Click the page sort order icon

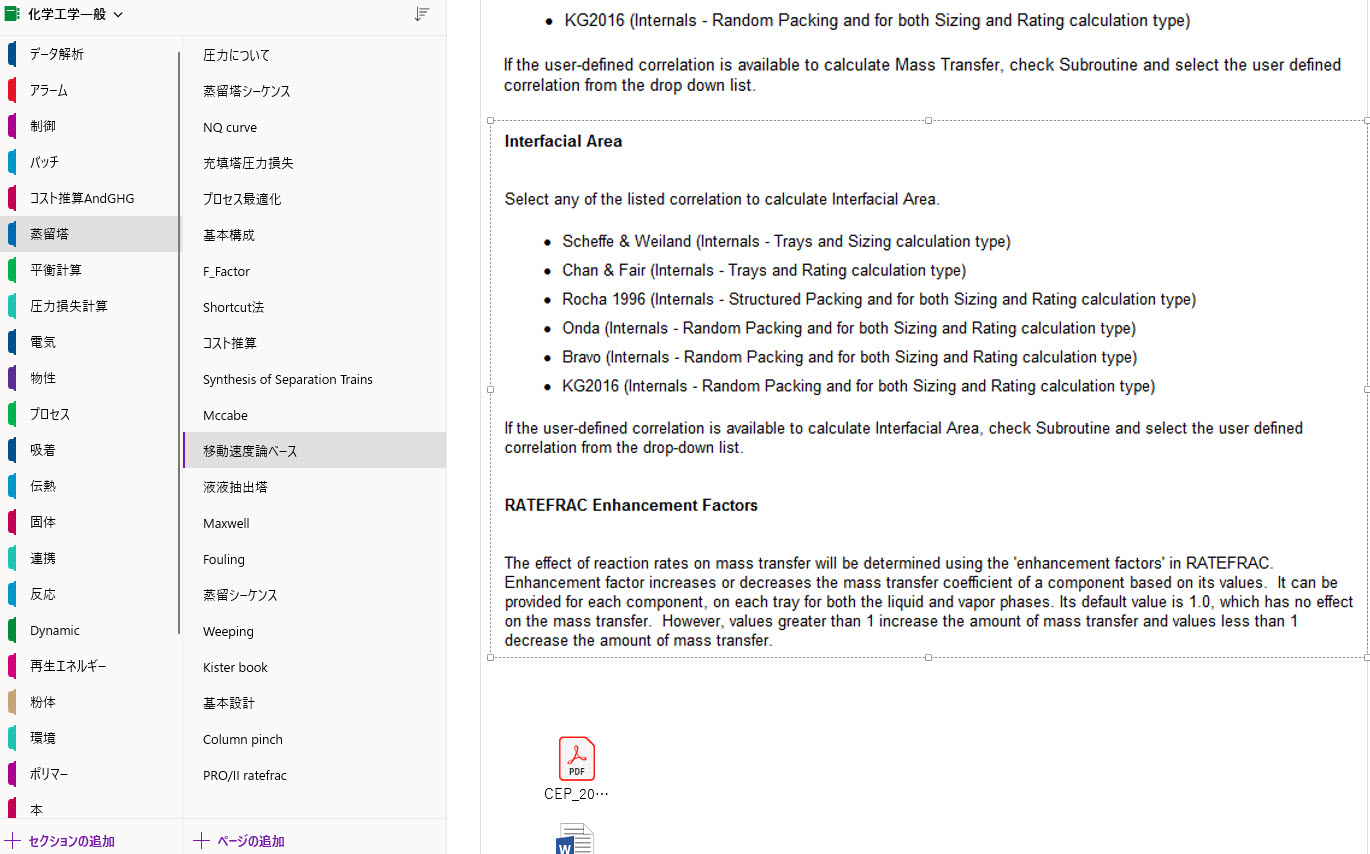click(x=423, y=16)
